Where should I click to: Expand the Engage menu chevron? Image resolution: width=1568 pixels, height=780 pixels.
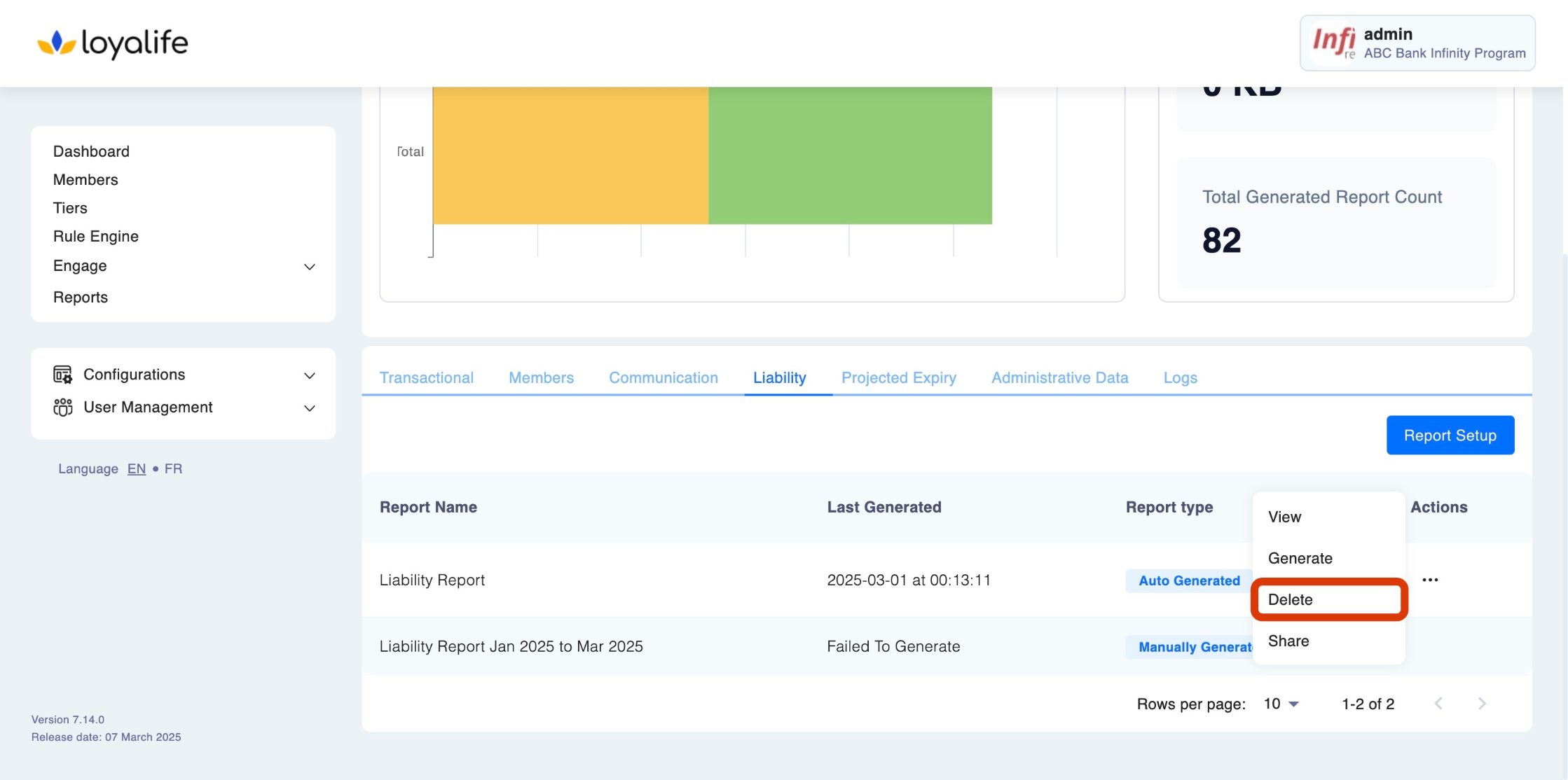(x=309, y=267)
